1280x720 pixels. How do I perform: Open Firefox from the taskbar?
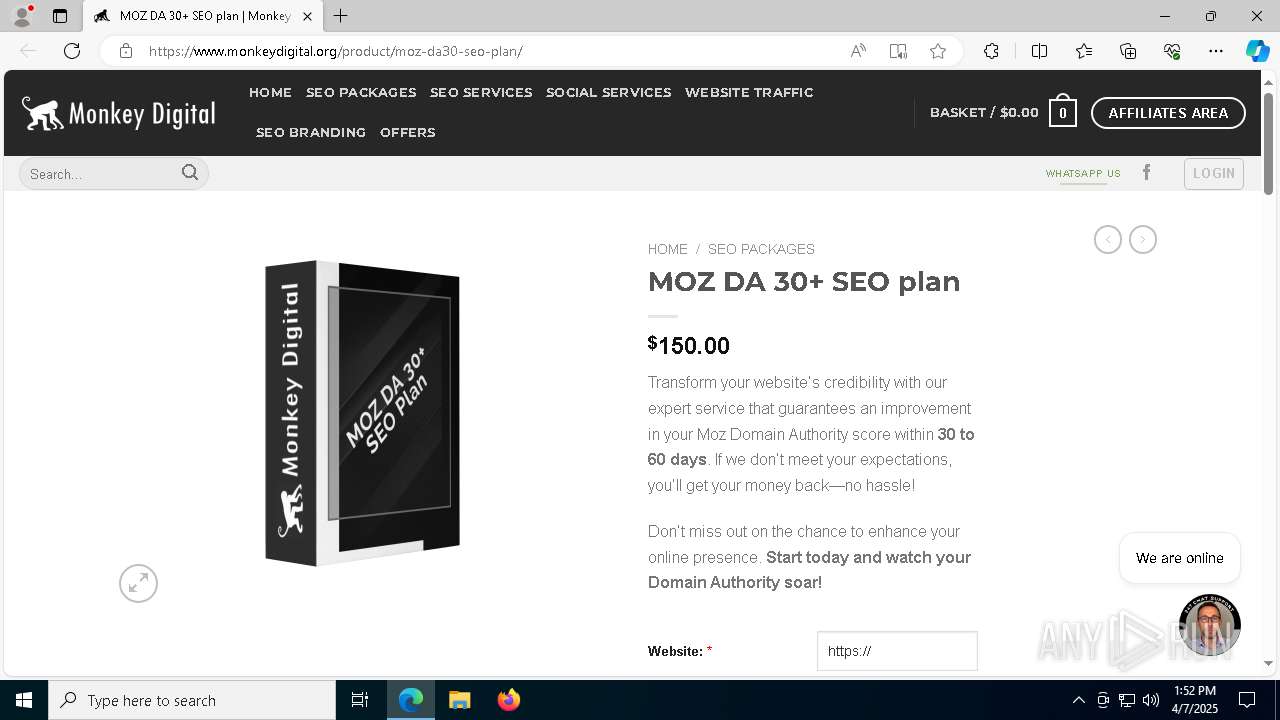click(x=509, y=700)
